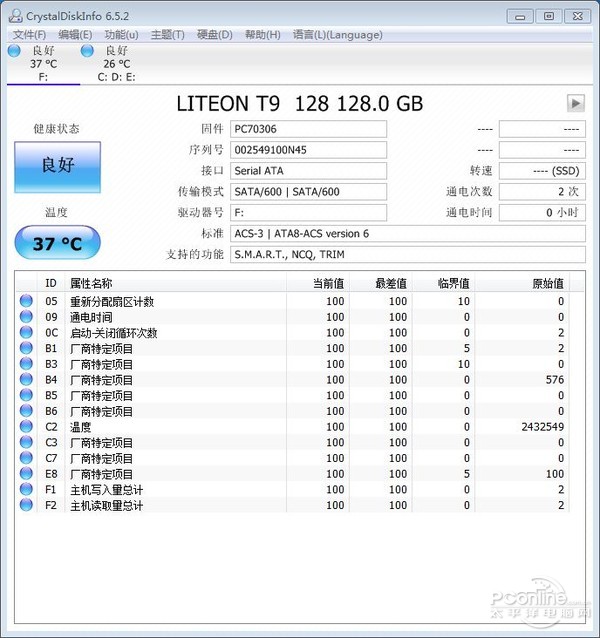Maximize the CrystalDiskInfo window
Screen dimensions: 600x638
(549, 16)
